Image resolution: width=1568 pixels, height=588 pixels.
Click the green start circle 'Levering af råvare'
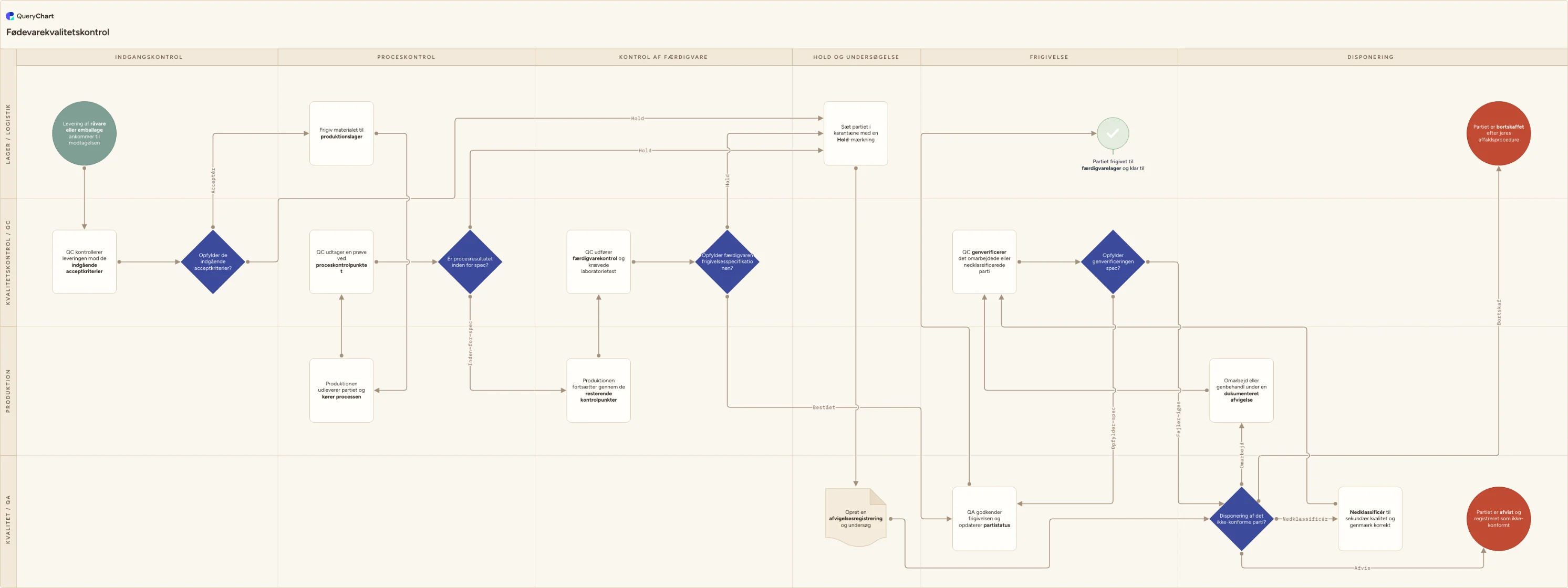pos(84,133)
